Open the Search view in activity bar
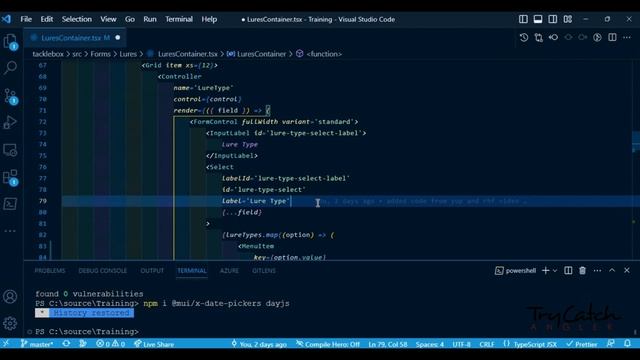The height and width of the screenshot is (360, 640). (10, 68)
